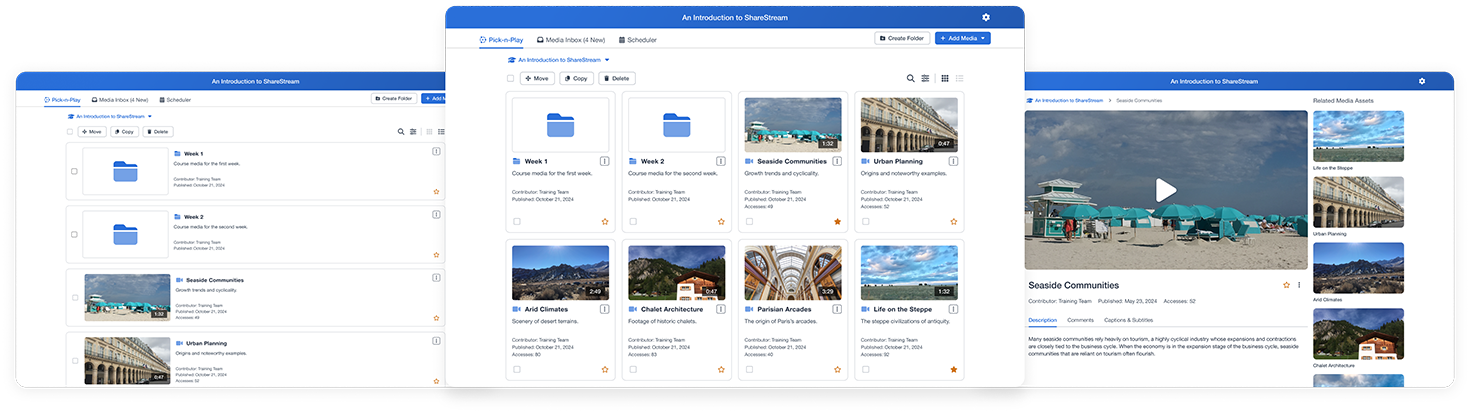This screenshot has height=413, width=1470.
Task: Open info menu on Arid Climates card
Action: pyautogui.click(x=605, y=309)
